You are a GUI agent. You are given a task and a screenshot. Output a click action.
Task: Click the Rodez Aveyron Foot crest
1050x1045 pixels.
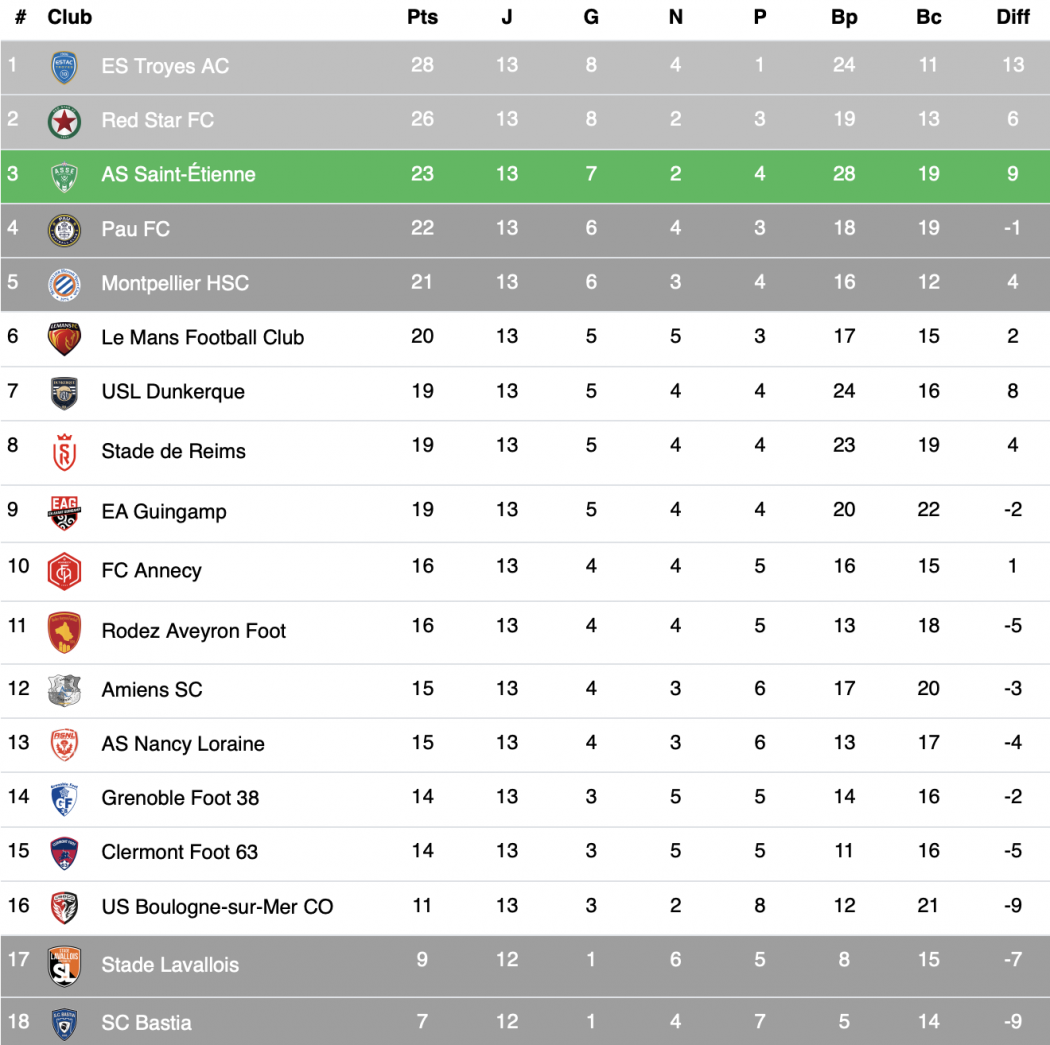tap(64, 632)
